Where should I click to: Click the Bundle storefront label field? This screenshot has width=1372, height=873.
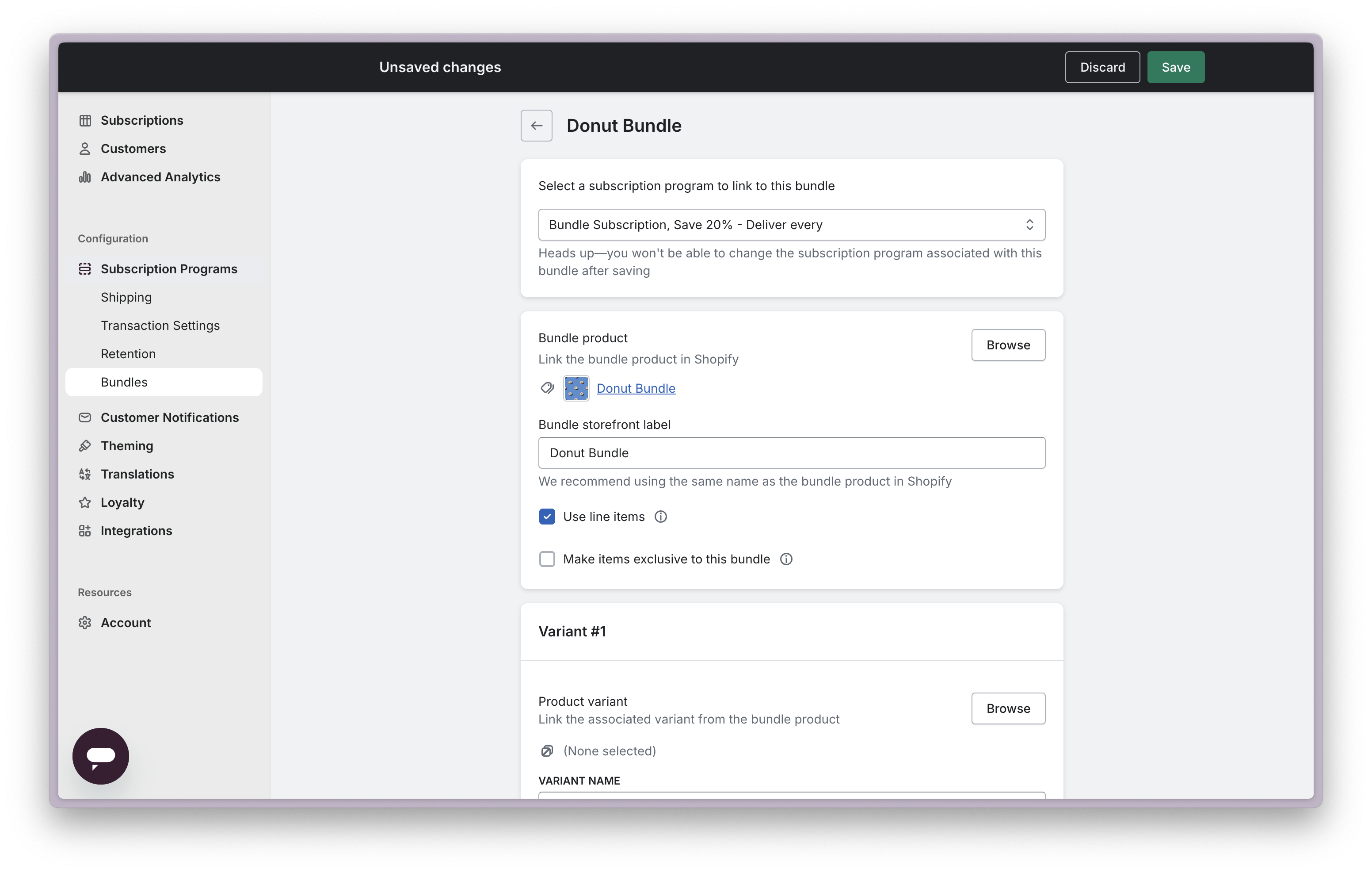point(791,453)
